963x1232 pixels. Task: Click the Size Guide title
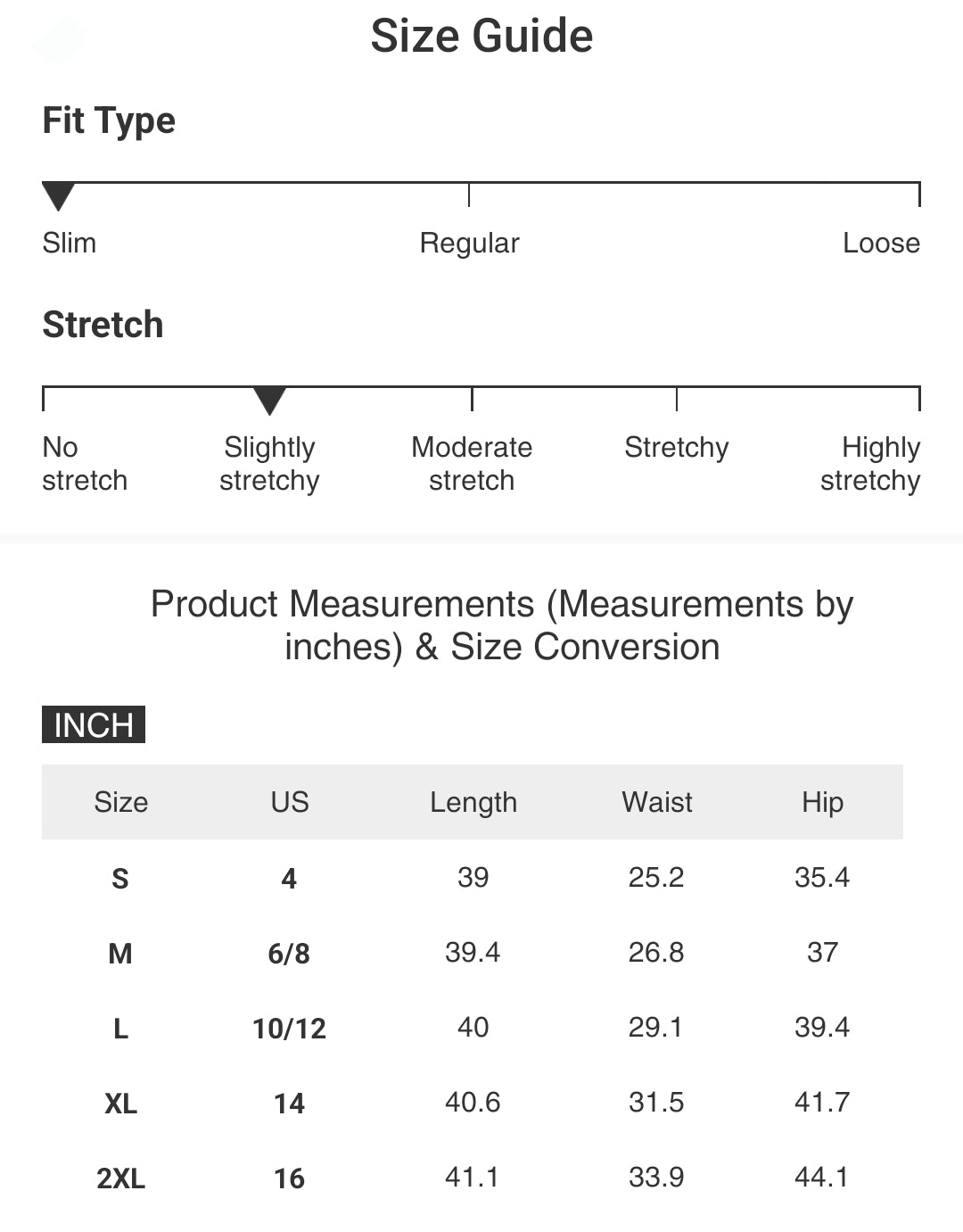coord(481,37)
